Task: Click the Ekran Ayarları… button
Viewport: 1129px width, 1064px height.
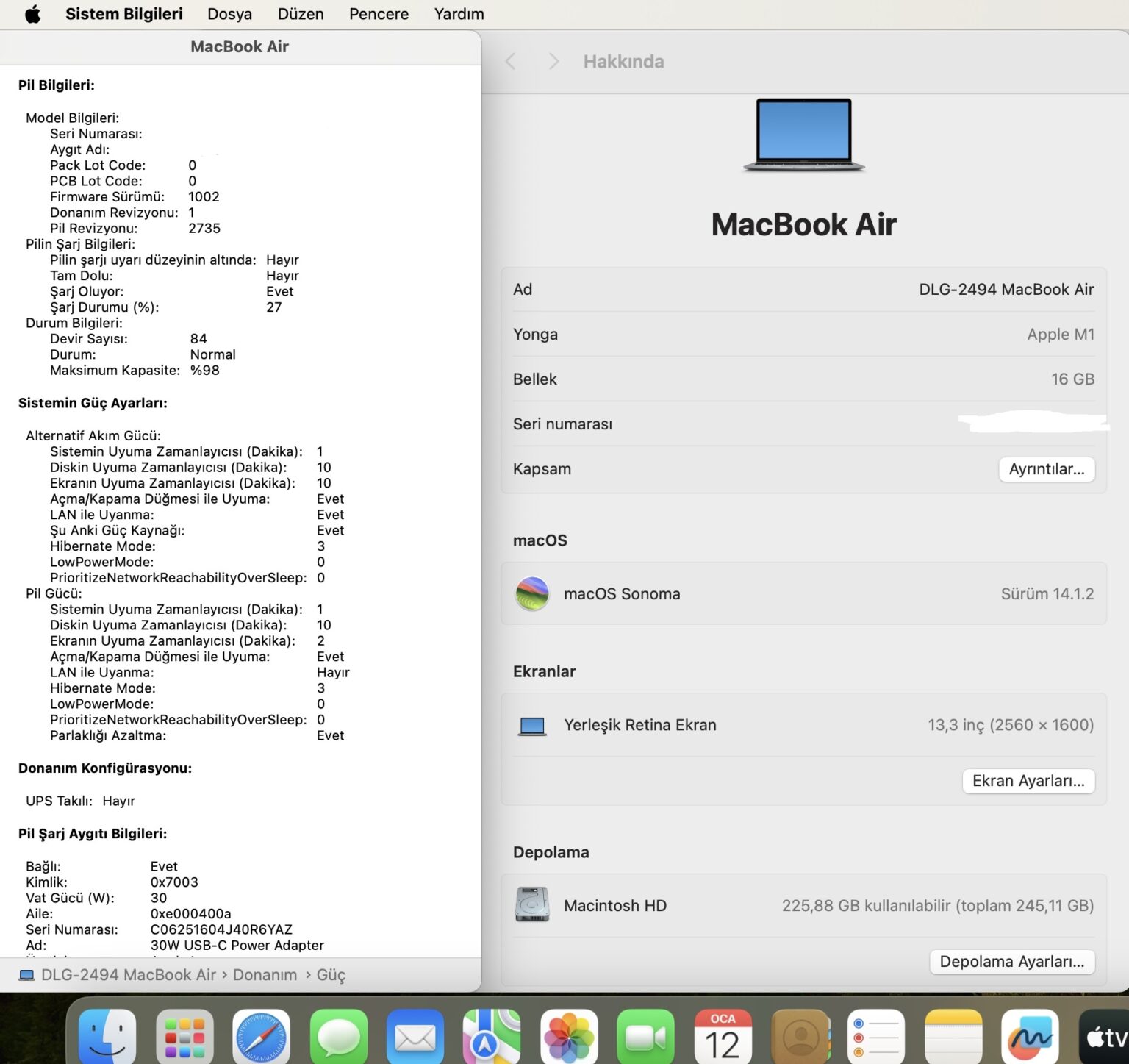Action: pos(1028,781)
